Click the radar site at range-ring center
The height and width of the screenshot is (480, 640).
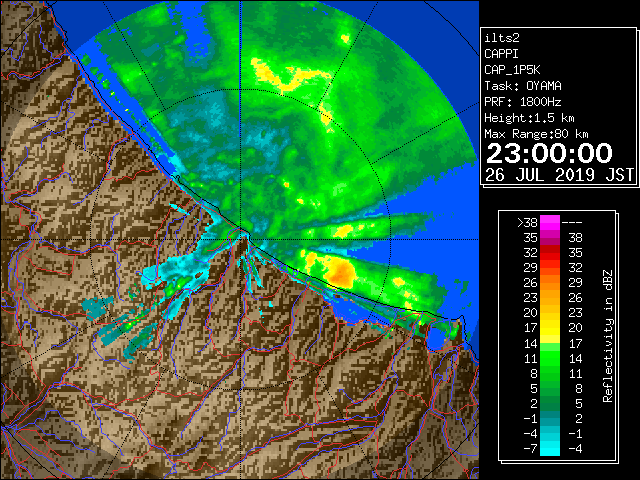240,239
